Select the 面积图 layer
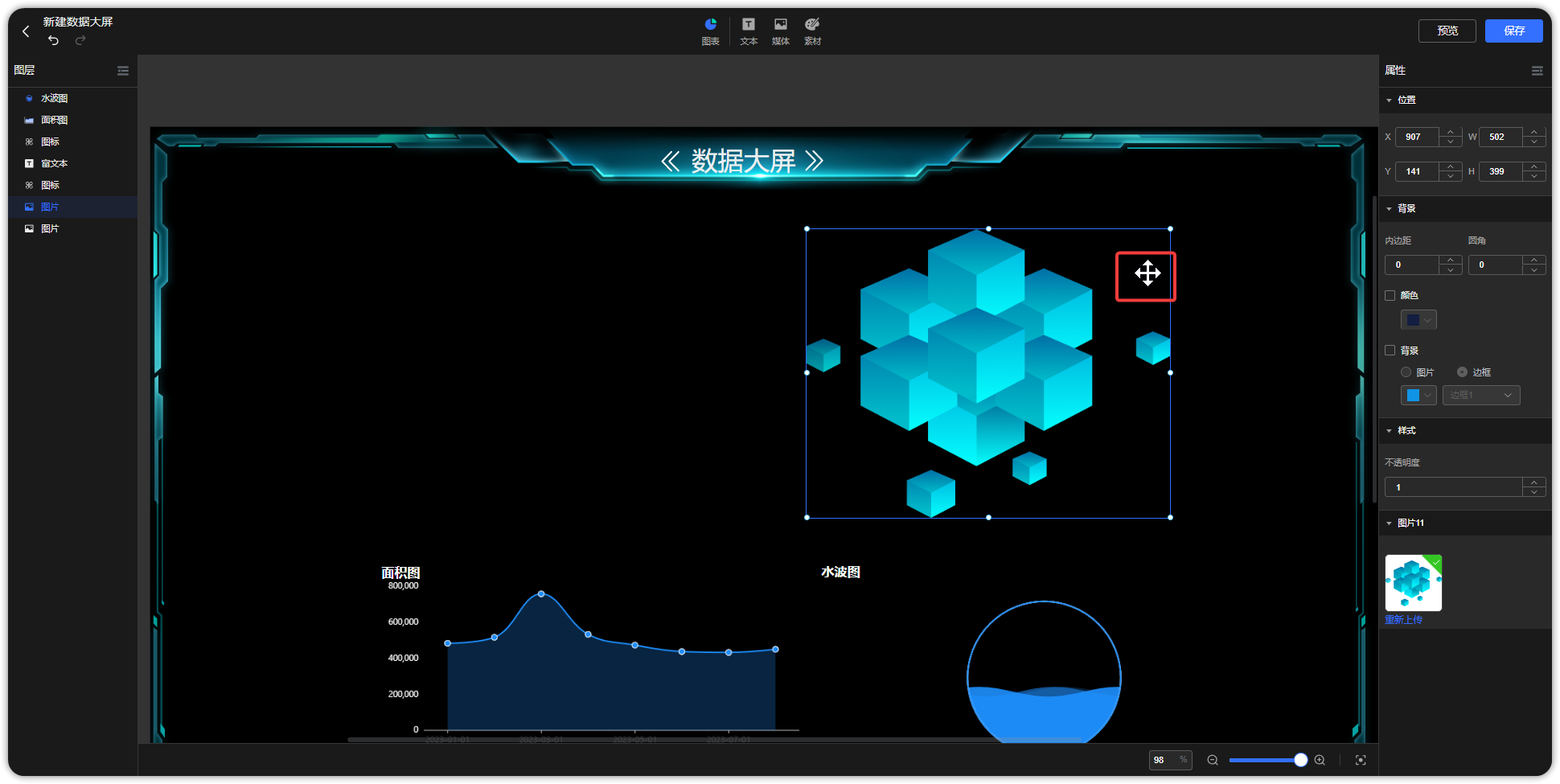 [72, 120]
